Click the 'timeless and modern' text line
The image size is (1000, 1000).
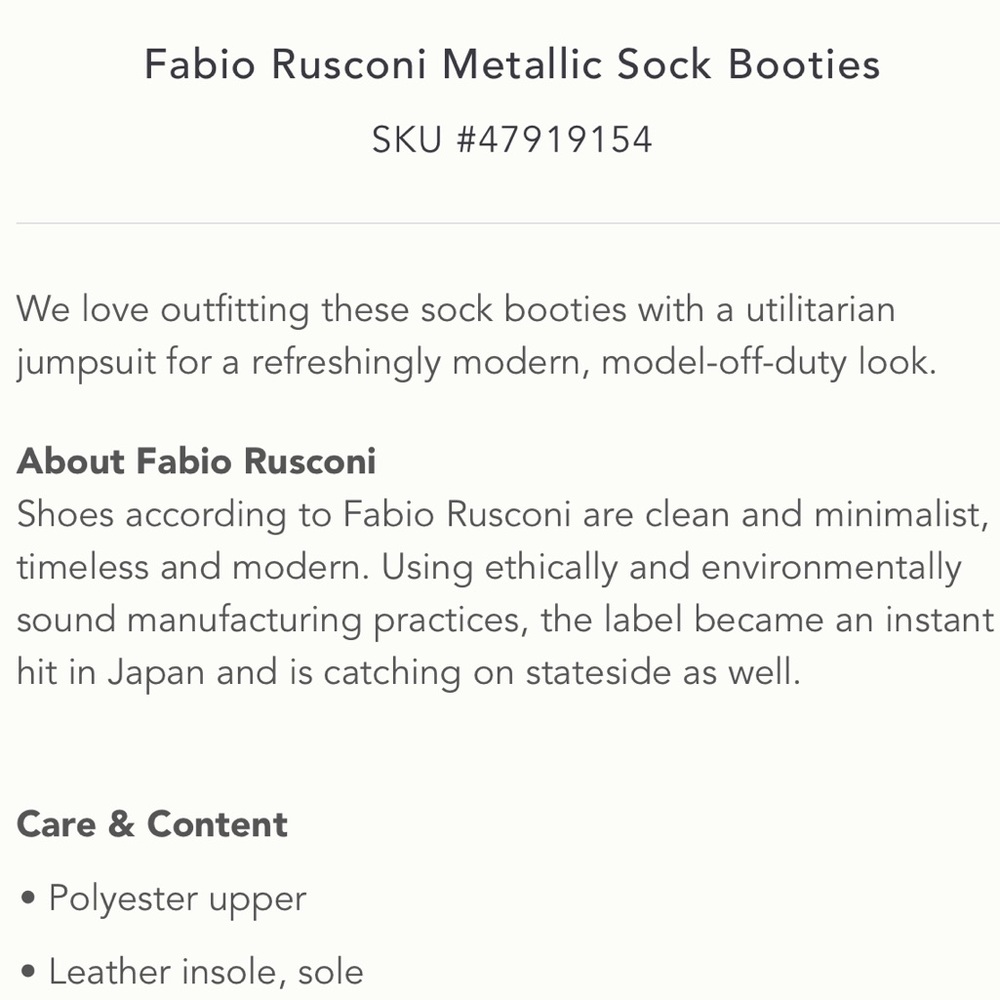[489, 567]
